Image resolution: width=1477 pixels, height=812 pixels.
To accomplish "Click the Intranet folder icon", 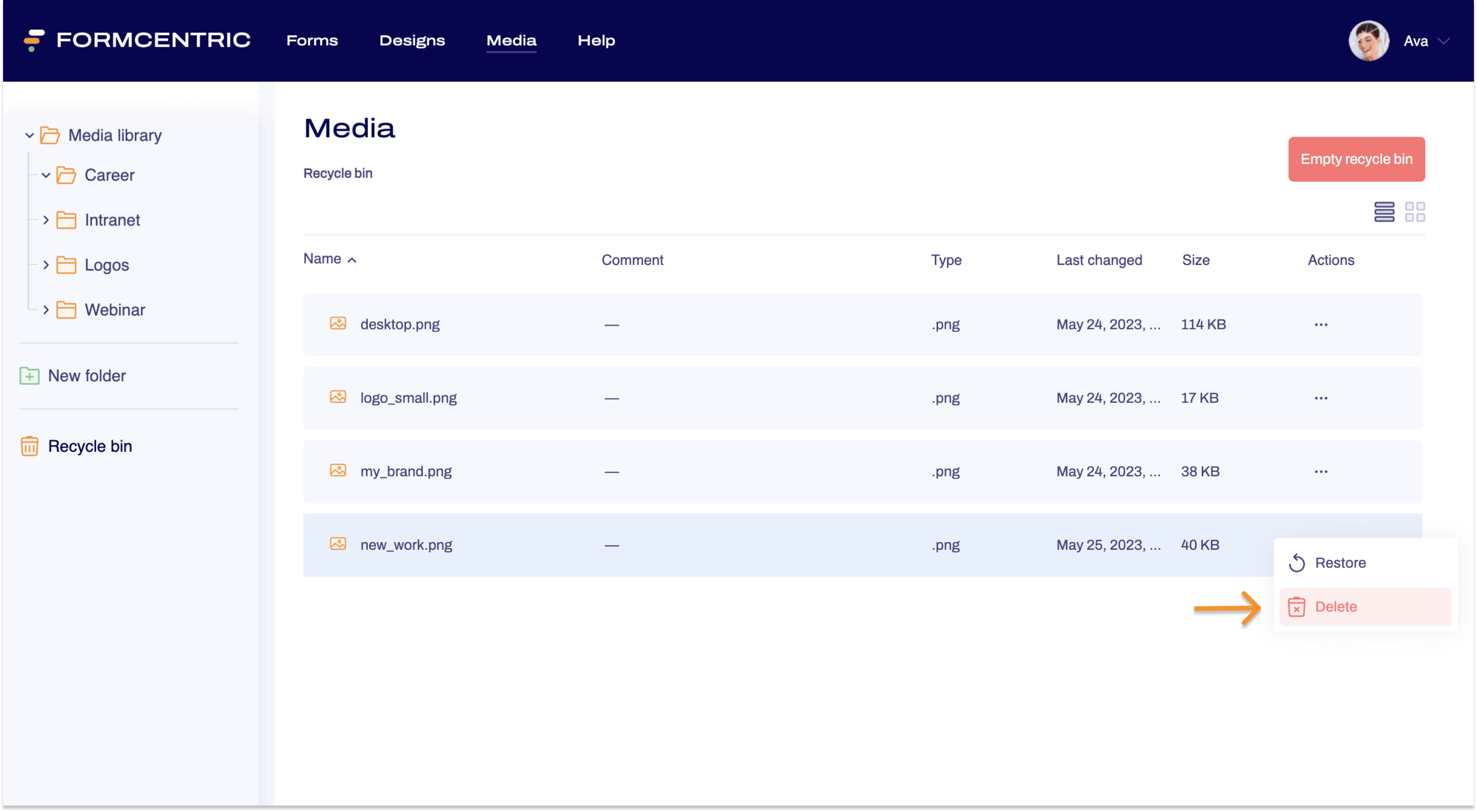I will 67,220.
